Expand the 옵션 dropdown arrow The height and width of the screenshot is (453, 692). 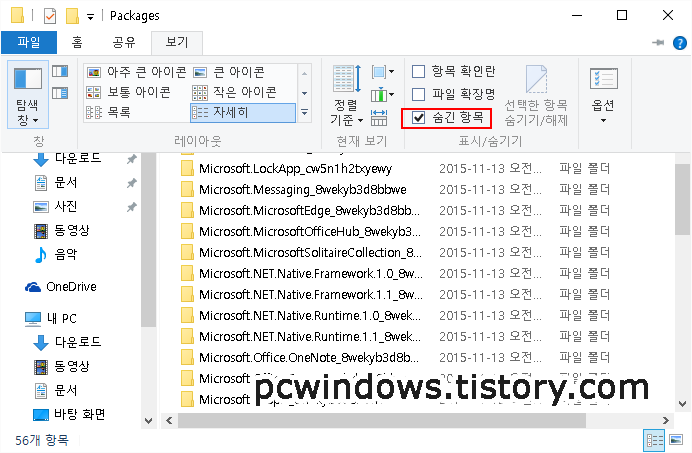pyautogui.click(x=603, y=121)
